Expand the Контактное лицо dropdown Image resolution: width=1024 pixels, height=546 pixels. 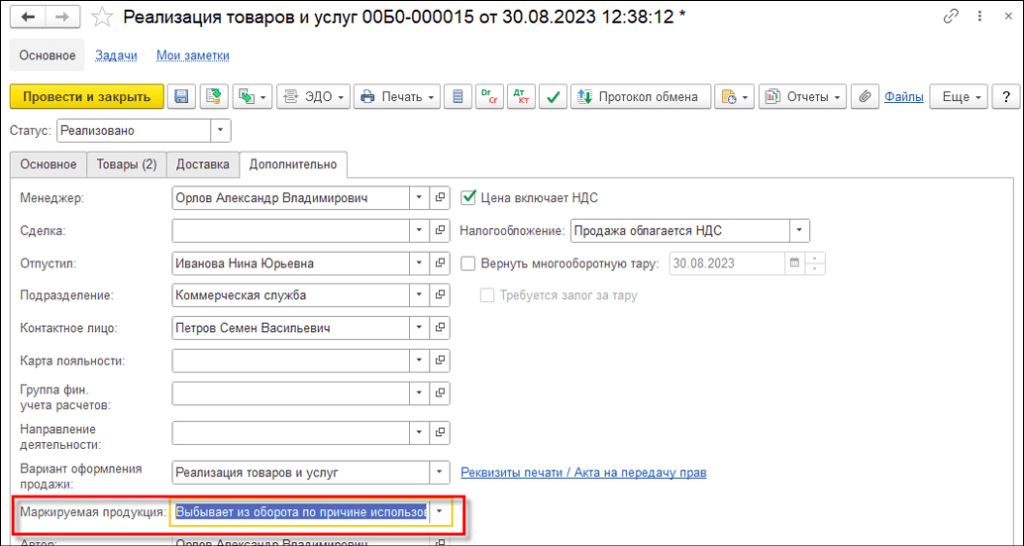pos(419,328)
